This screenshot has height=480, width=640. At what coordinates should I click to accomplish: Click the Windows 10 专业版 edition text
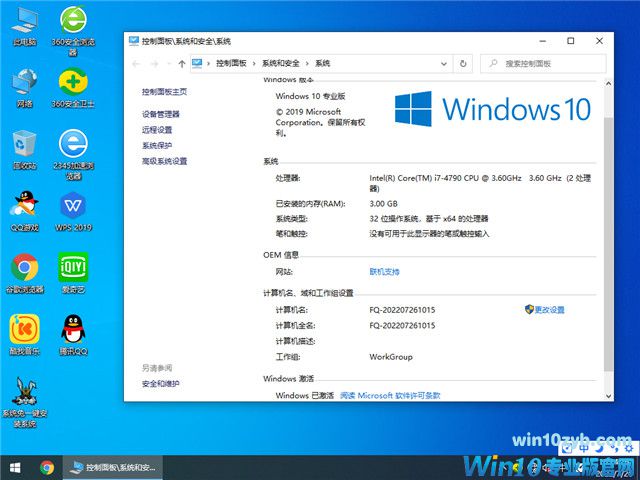pos(310,96)
